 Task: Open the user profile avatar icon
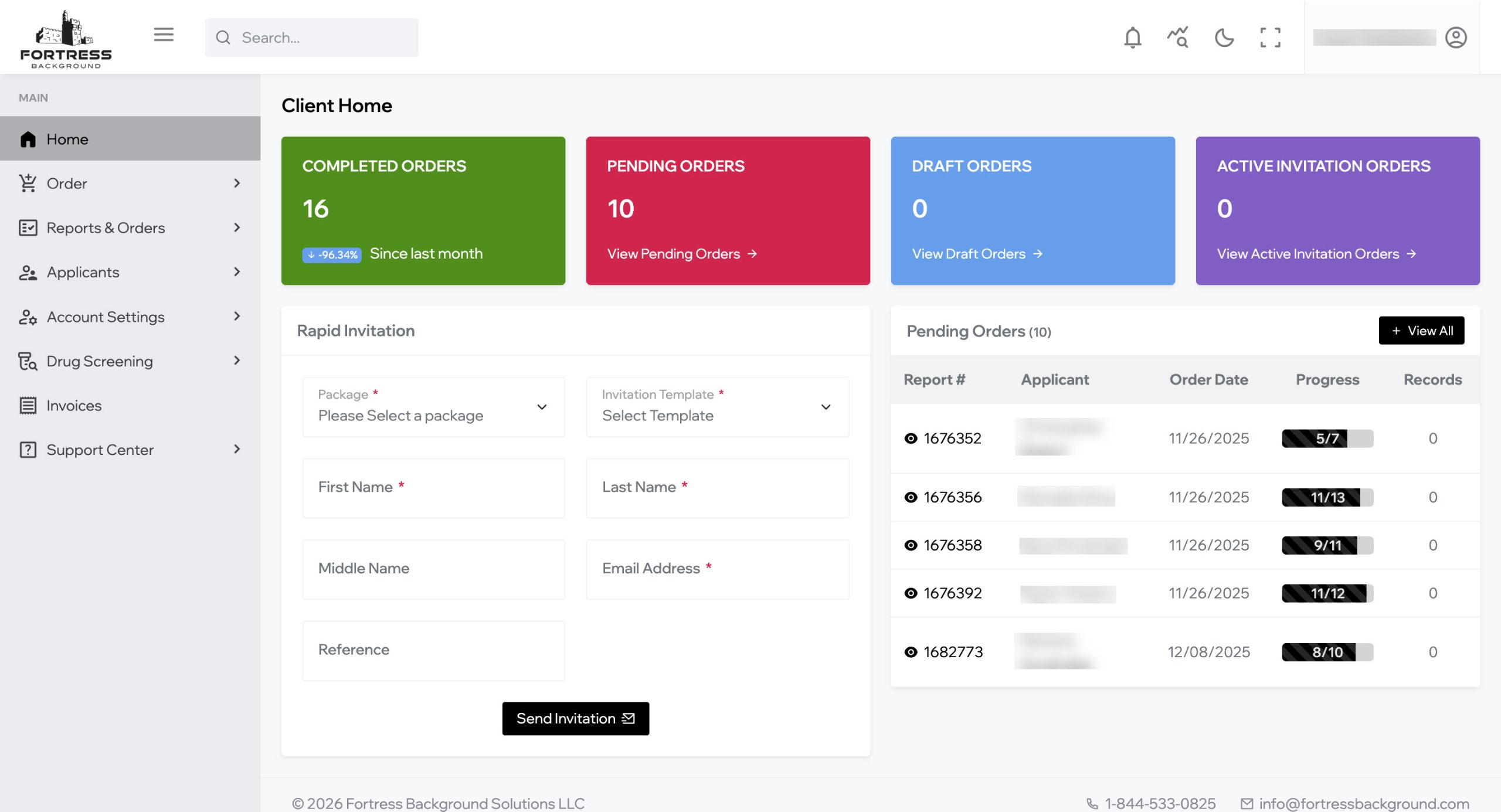(x=1455, y=38)
